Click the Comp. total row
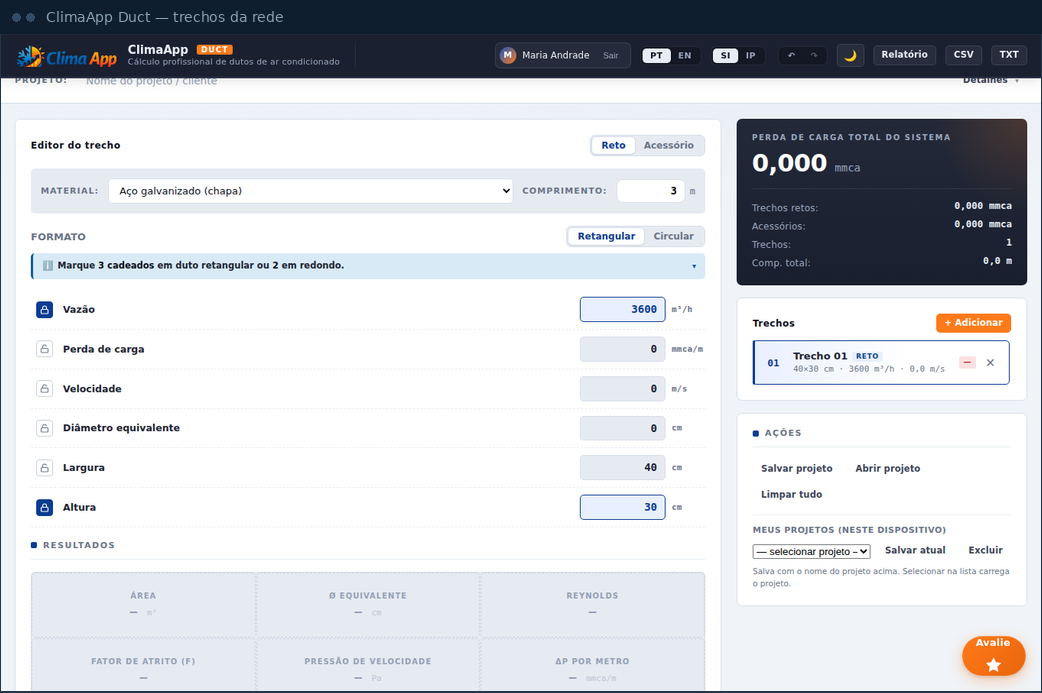Image resolution: width=1042 pixels, height=693 pixels. pos(881,262)
